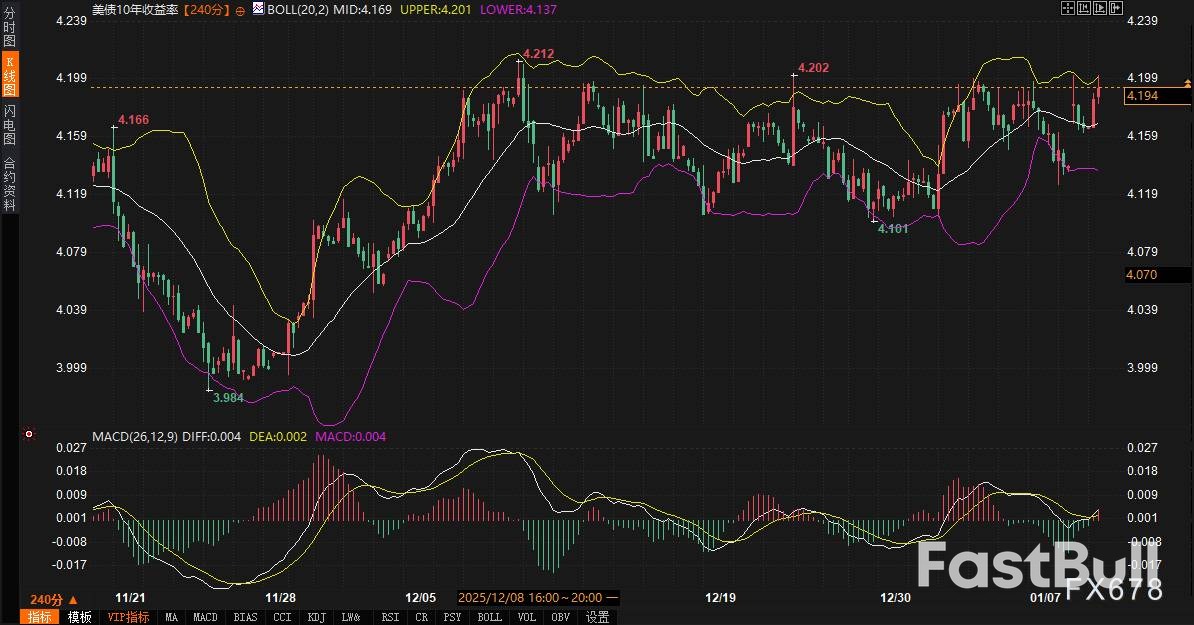Select the K线图 sidebar tab
1194x625 pixels.
point(9,77)
